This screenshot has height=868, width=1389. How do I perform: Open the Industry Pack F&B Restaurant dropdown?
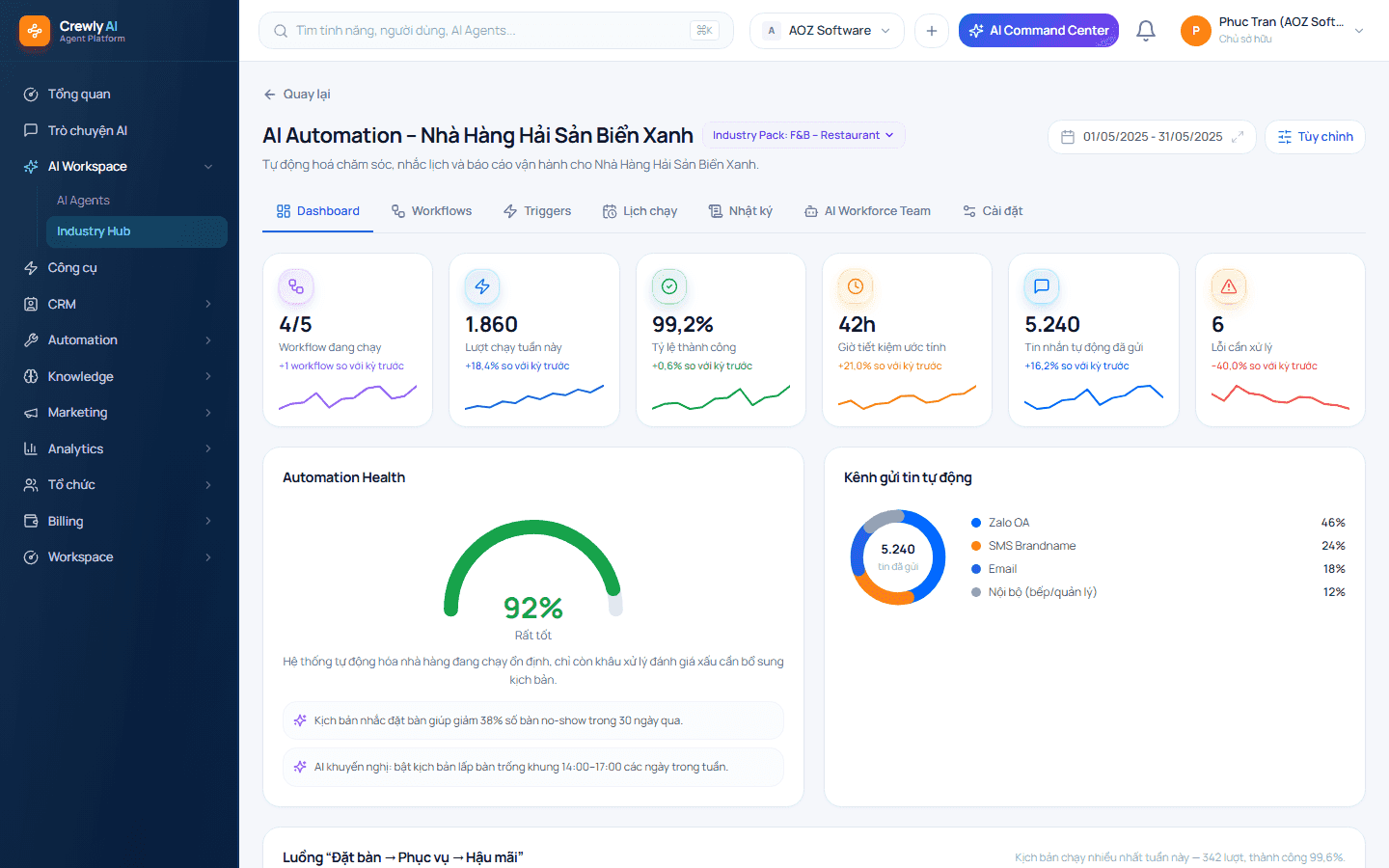point(803,135)
